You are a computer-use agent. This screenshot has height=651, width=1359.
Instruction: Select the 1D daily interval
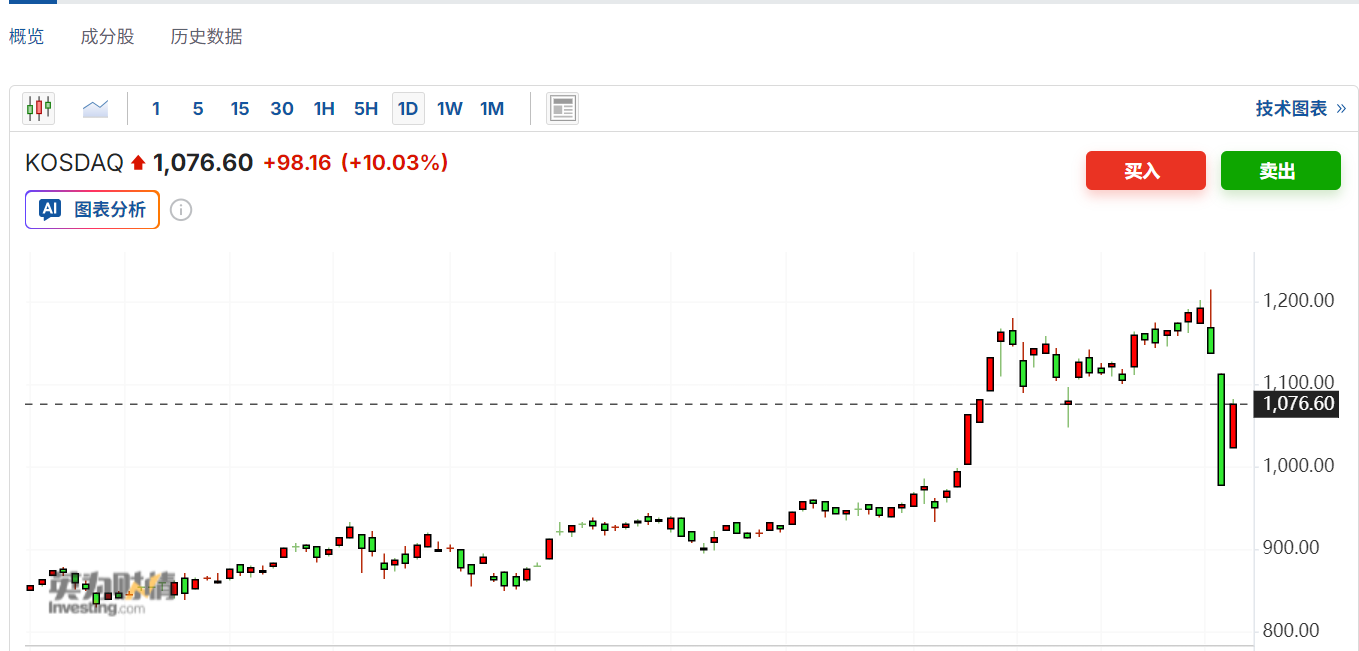[x=408, y=108]
